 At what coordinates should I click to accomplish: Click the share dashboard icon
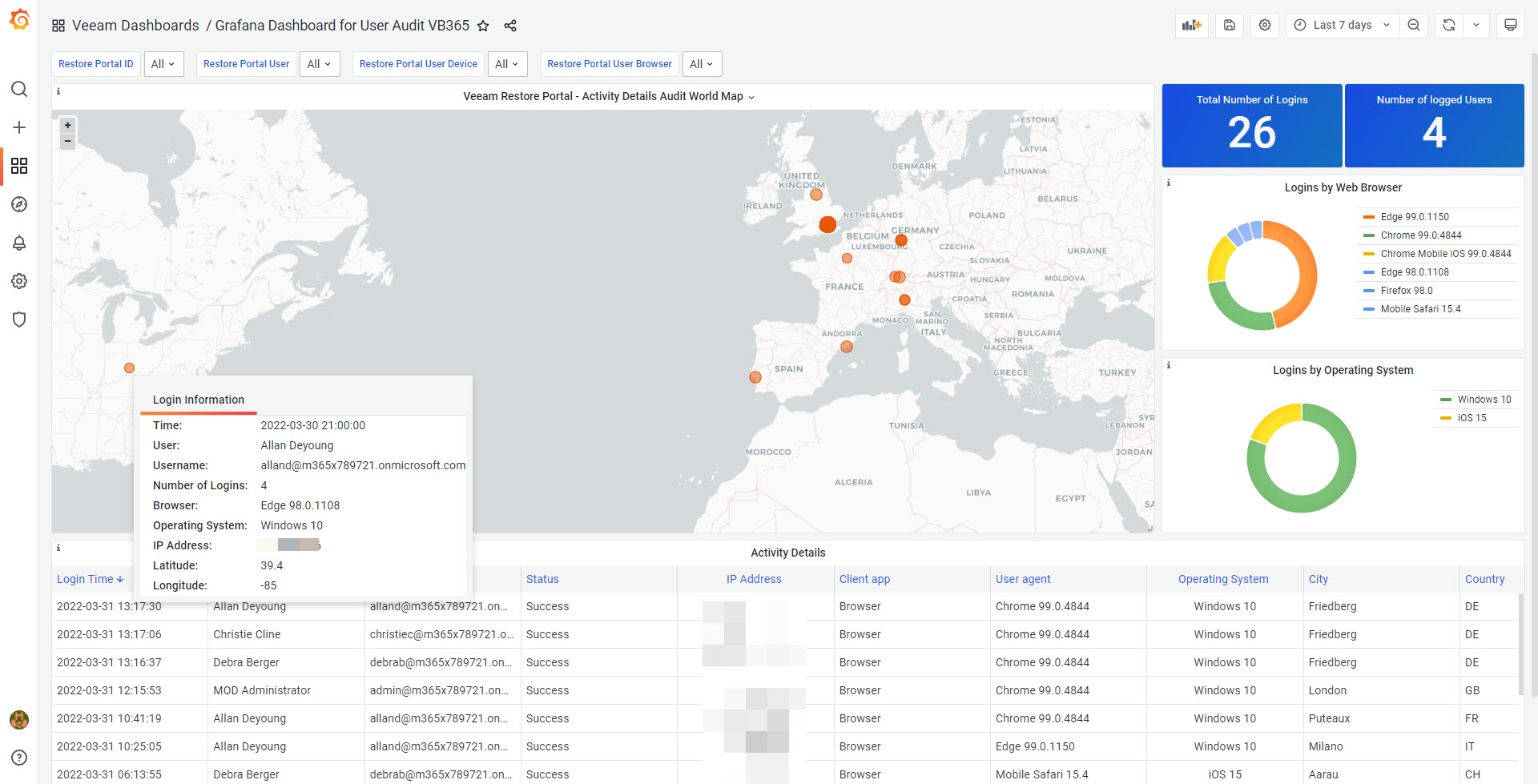(510, 26)
